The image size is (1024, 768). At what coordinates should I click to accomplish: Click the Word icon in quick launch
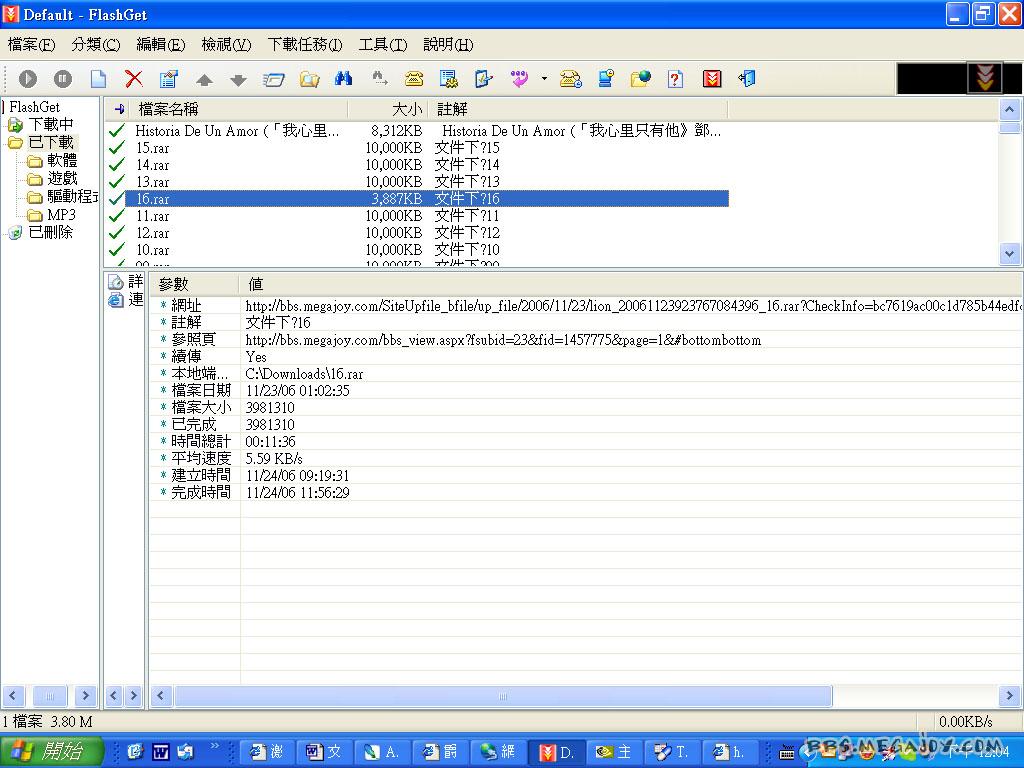click(160, 752)
